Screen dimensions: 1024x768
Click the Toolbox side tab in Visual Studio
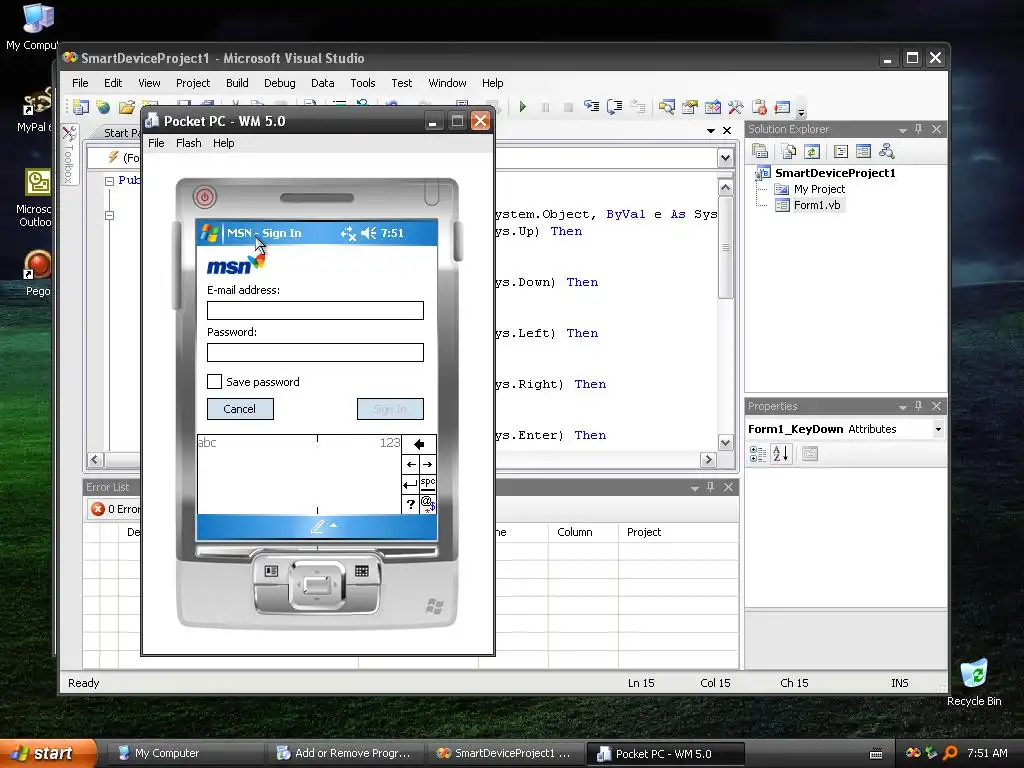pyautogui.click(x=69, y=154)
